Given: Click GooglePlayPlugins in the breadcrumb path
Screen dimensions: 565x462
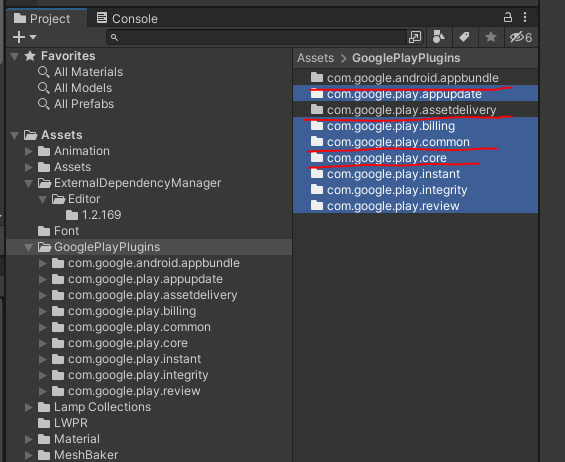Looking at the screenshot, I should pyautogui.click(x=406, y=58).
